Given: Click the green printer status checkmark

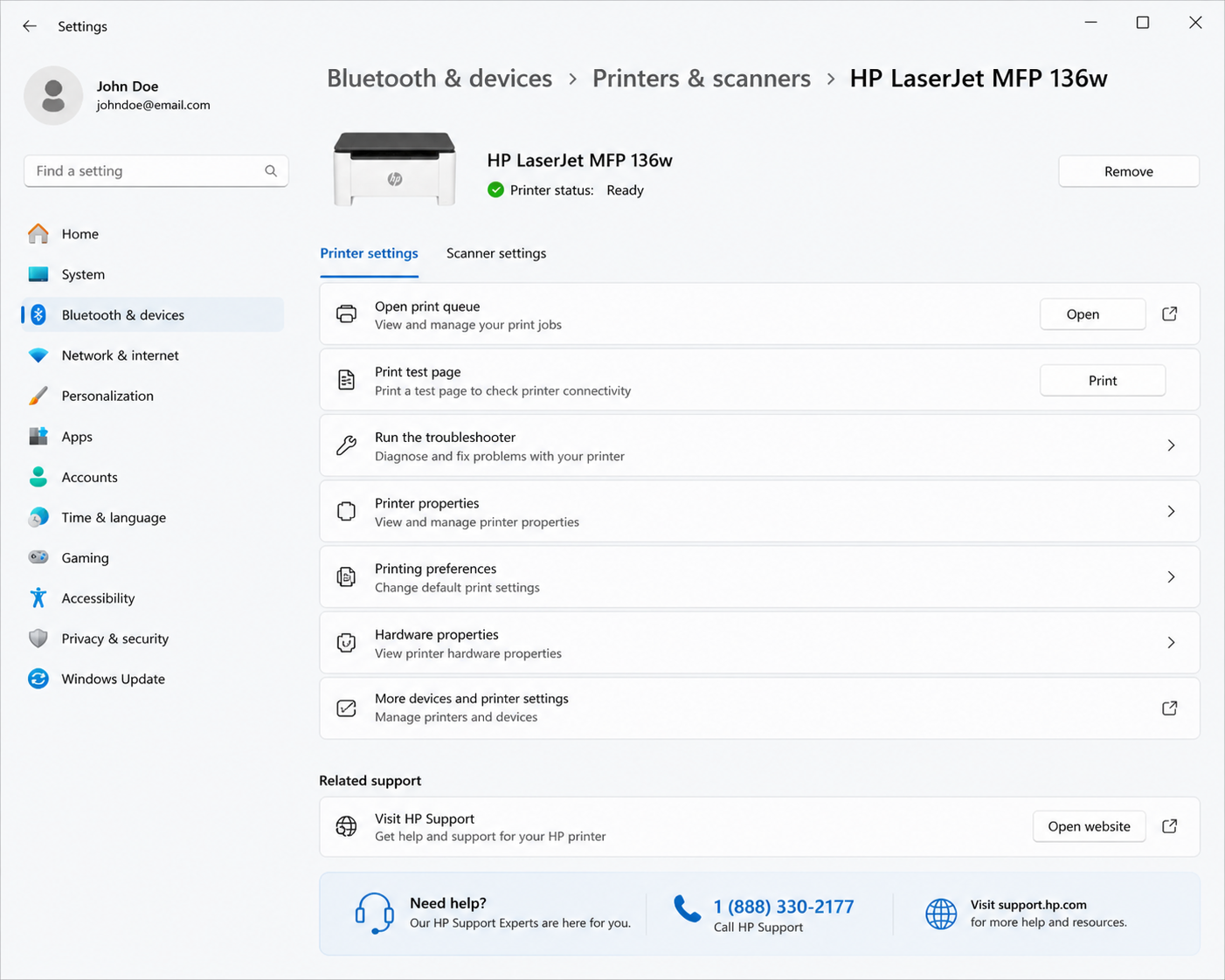Looking at the screenshot, I should click(495, 190).
